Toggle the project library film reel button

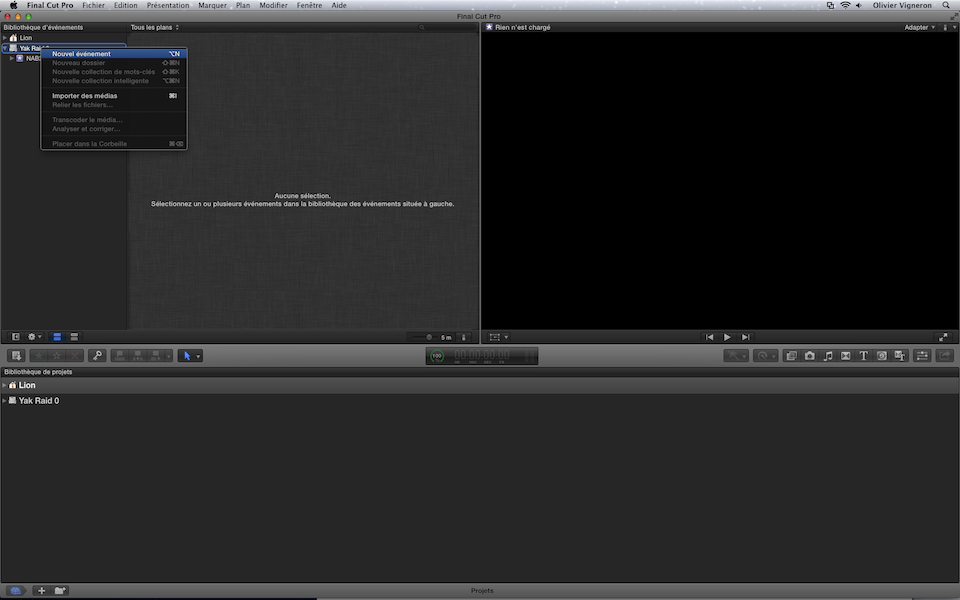pos(17,591)
